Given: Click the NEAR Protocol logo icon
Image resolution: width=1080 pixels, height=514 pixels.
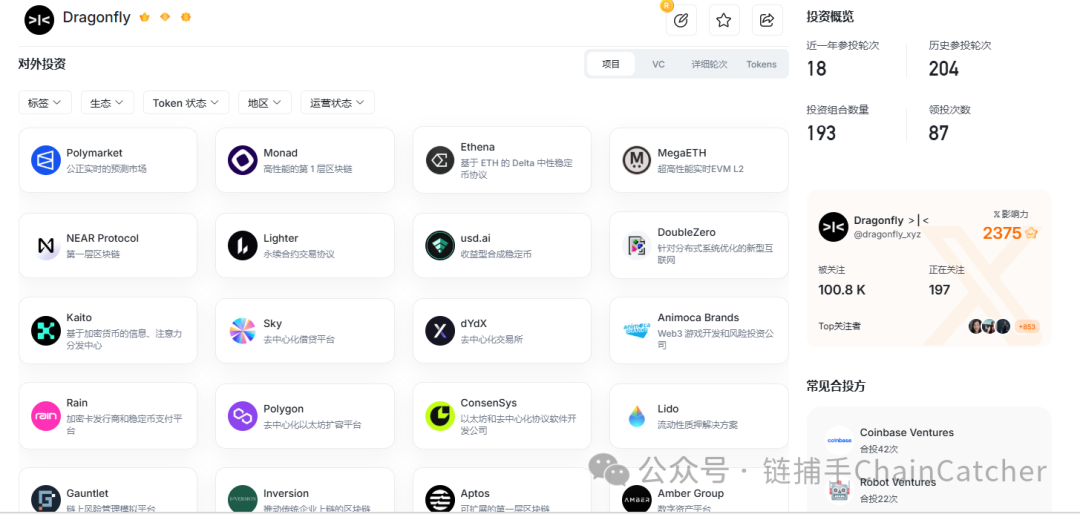Looking at the screenshot, I should tap(46, 245).
